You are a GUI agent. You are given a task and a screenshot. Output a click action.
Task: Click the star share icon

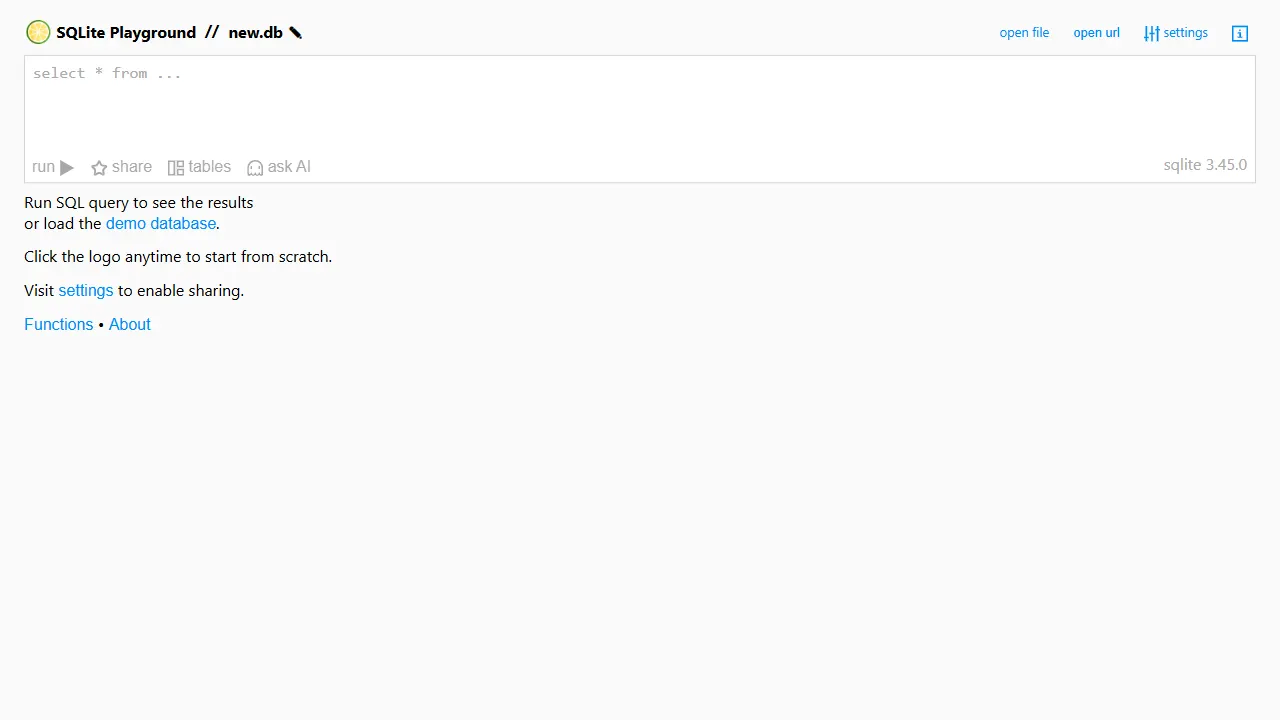tap(99, 168)
